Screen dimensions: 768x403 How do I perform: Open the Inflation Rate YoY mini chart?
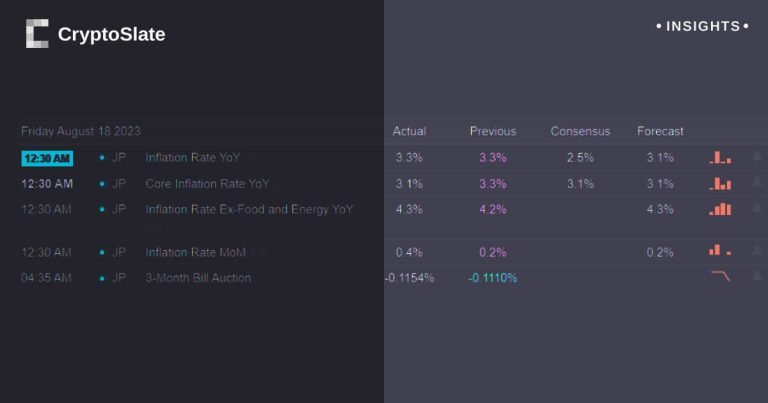click(720, 157)
